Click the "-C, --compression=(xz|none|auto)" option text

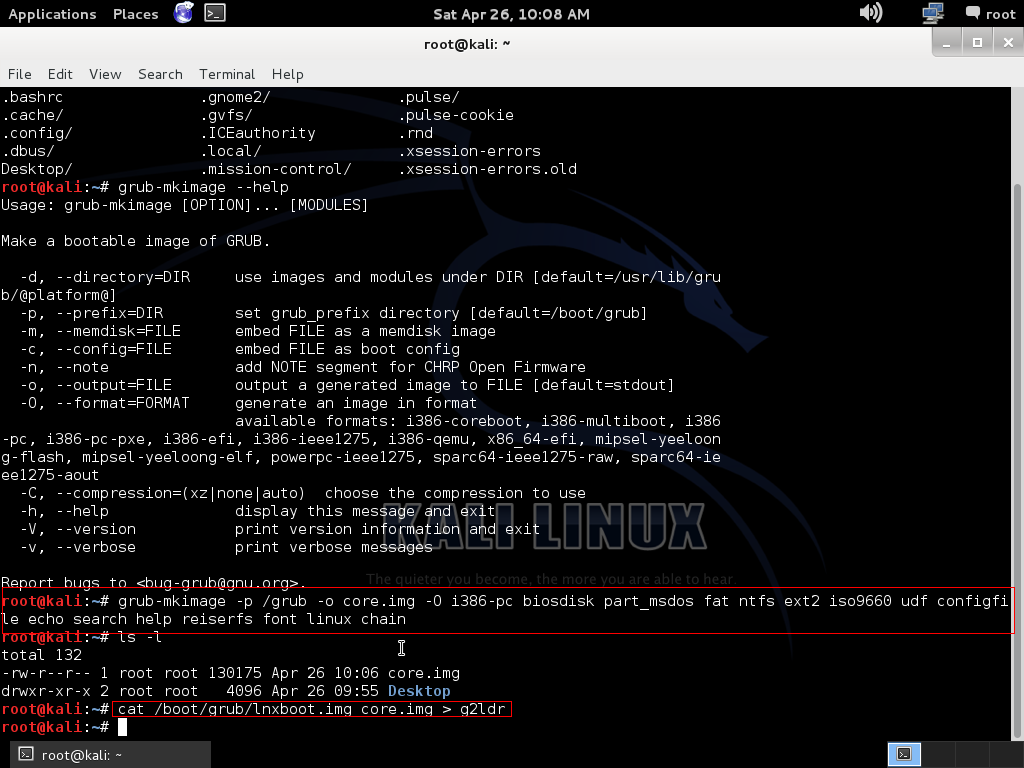163,493
